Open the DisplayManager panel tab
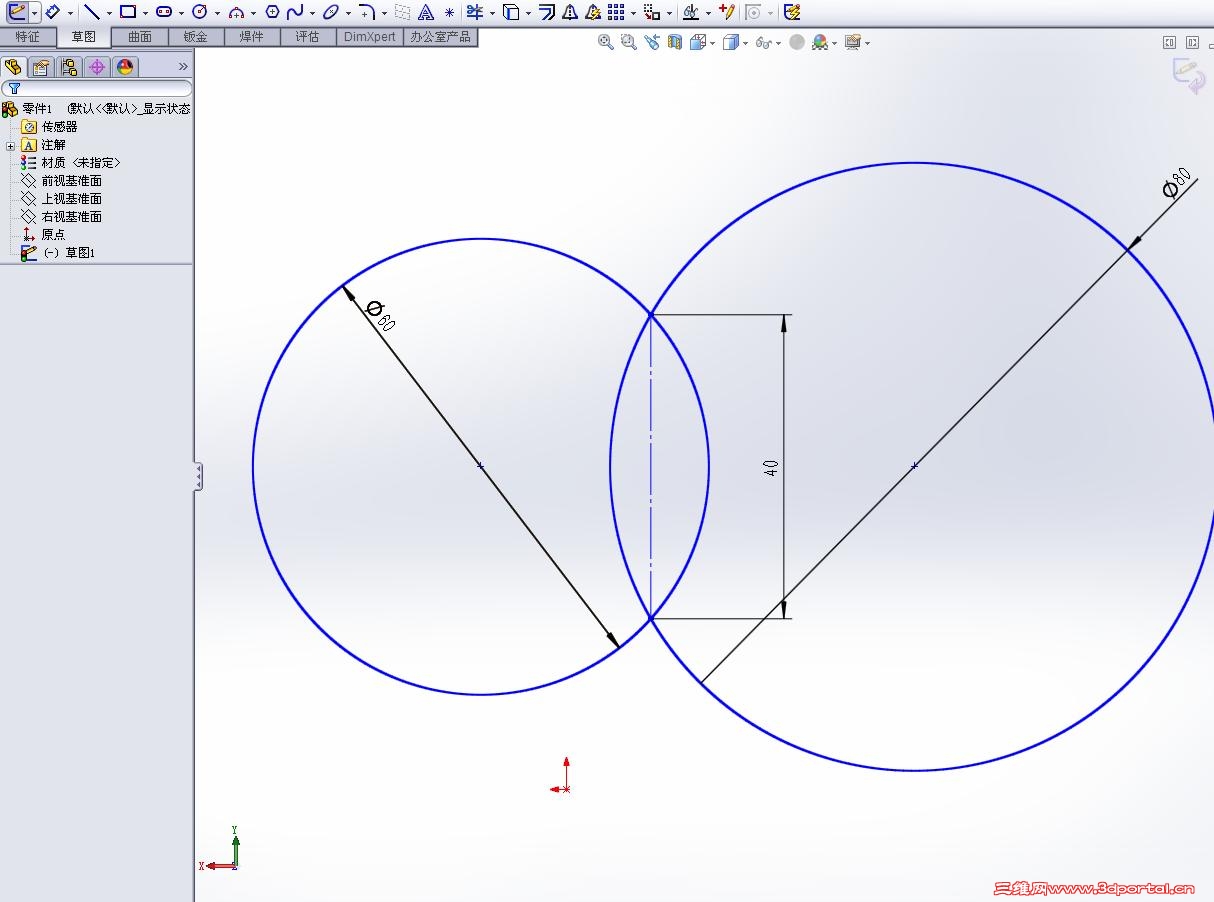 point(125,67)
